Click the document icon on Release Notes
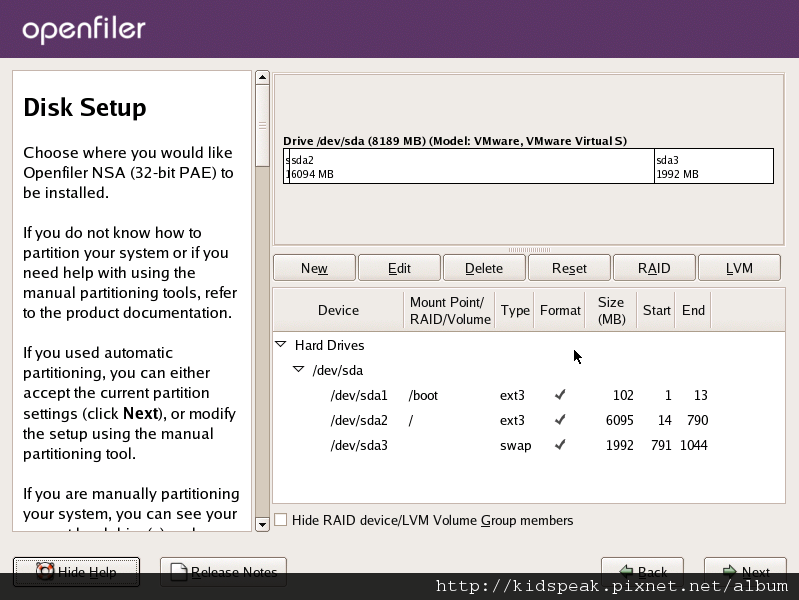799x600 pixels. [x=179, y=571]
